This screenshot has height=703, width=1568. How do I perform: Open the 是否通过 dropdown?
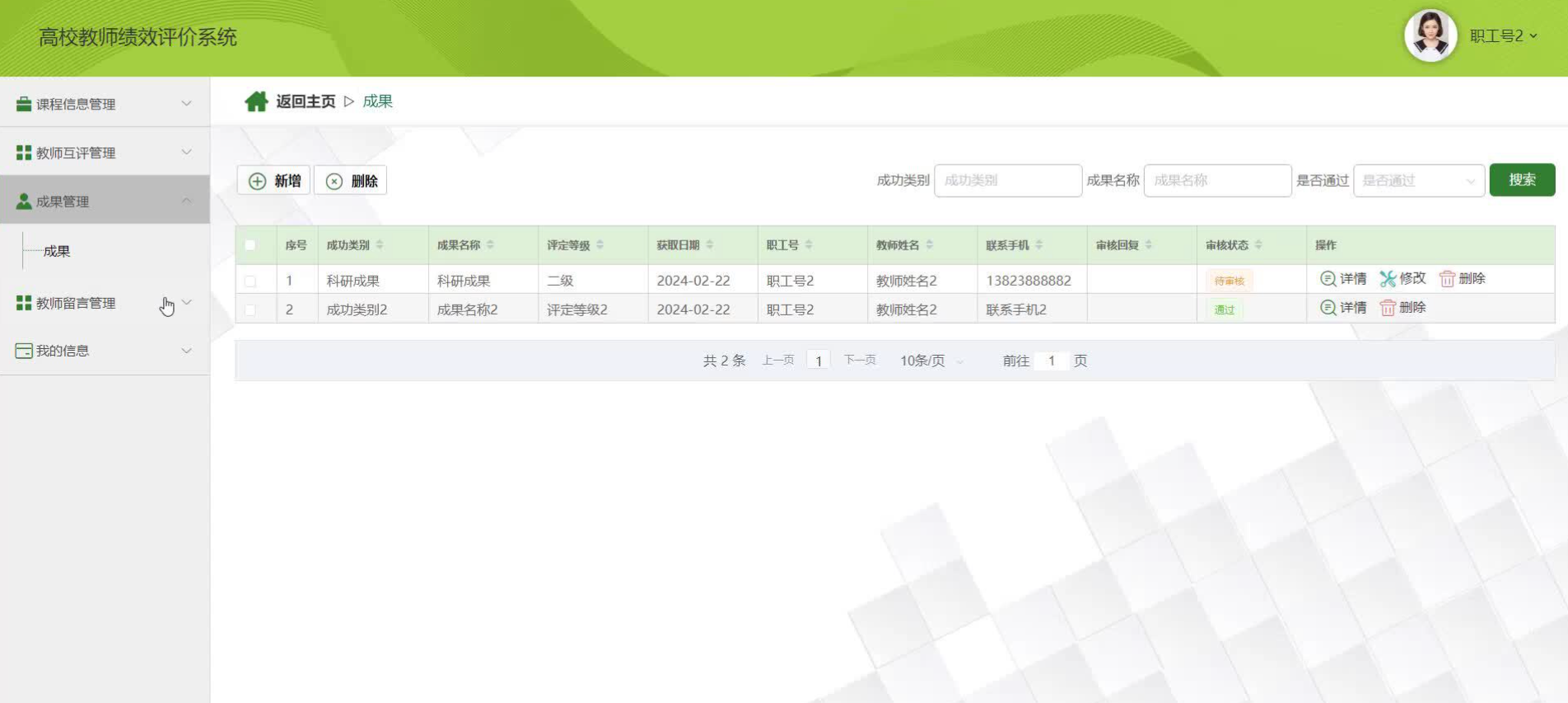pos(1419,180)
